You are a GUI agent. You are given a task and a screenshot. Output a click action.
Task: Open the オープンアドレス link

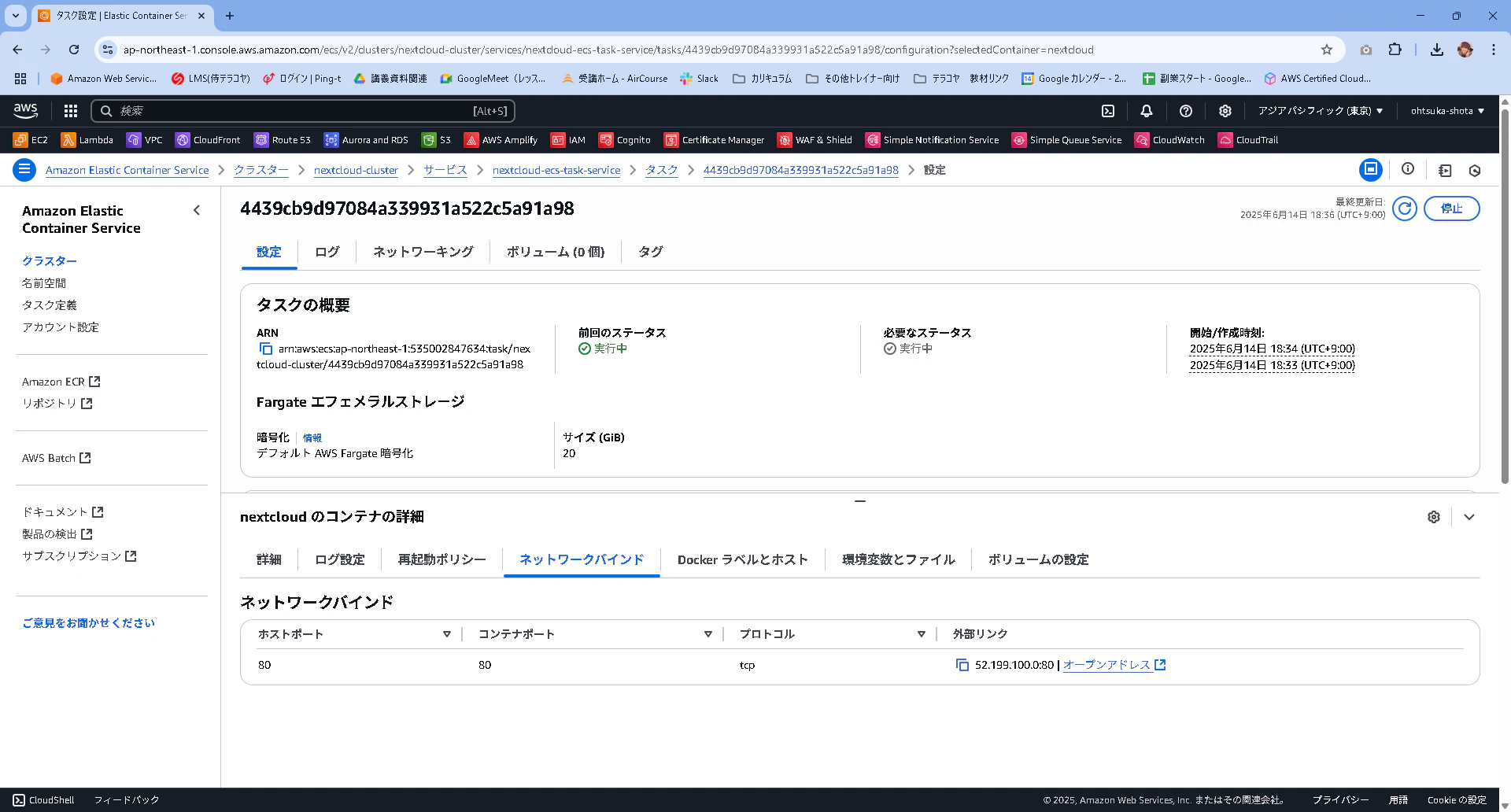(x=1114, y=665)
